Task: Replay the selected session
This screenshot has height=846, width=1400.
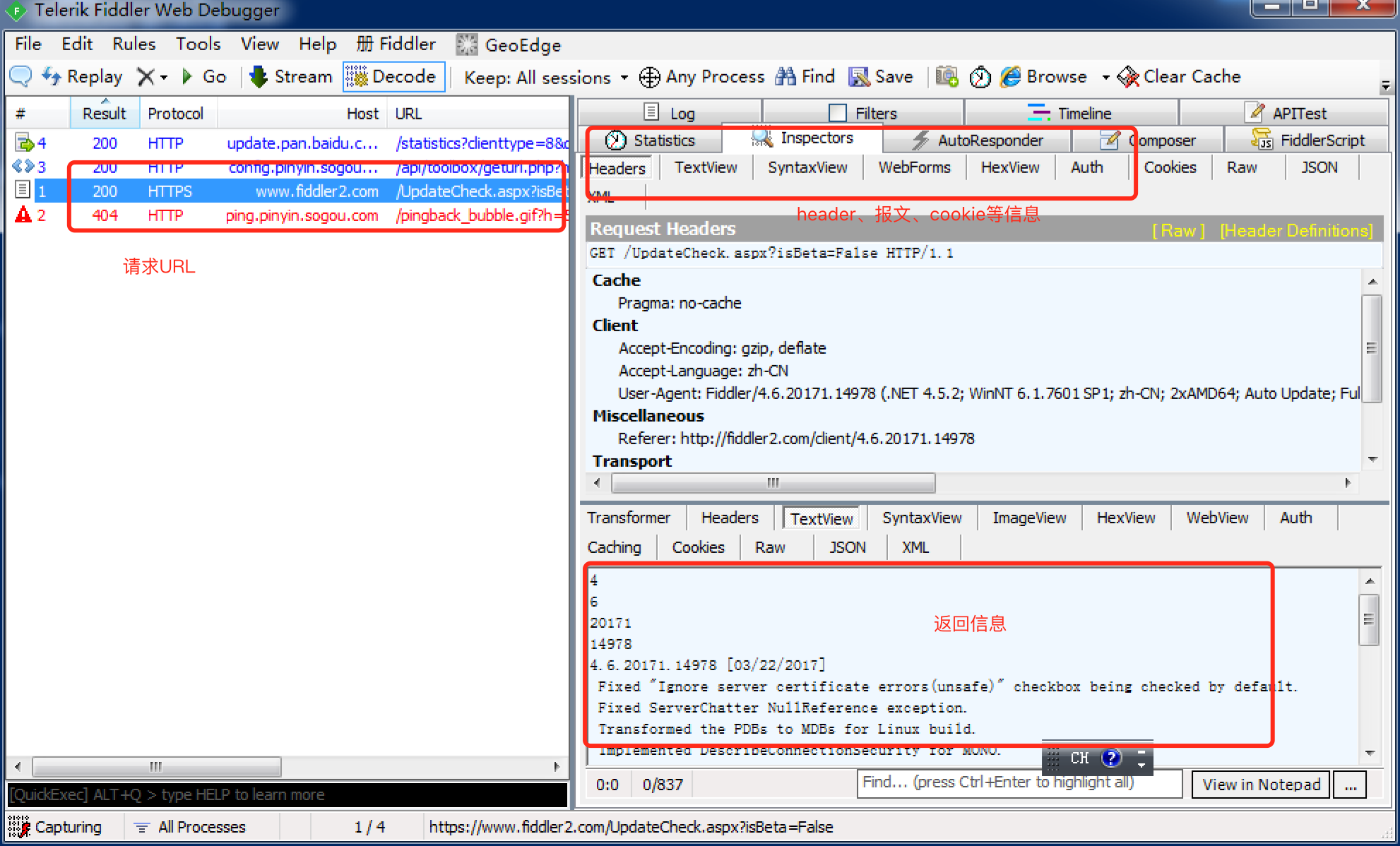Action: (82, 76)
